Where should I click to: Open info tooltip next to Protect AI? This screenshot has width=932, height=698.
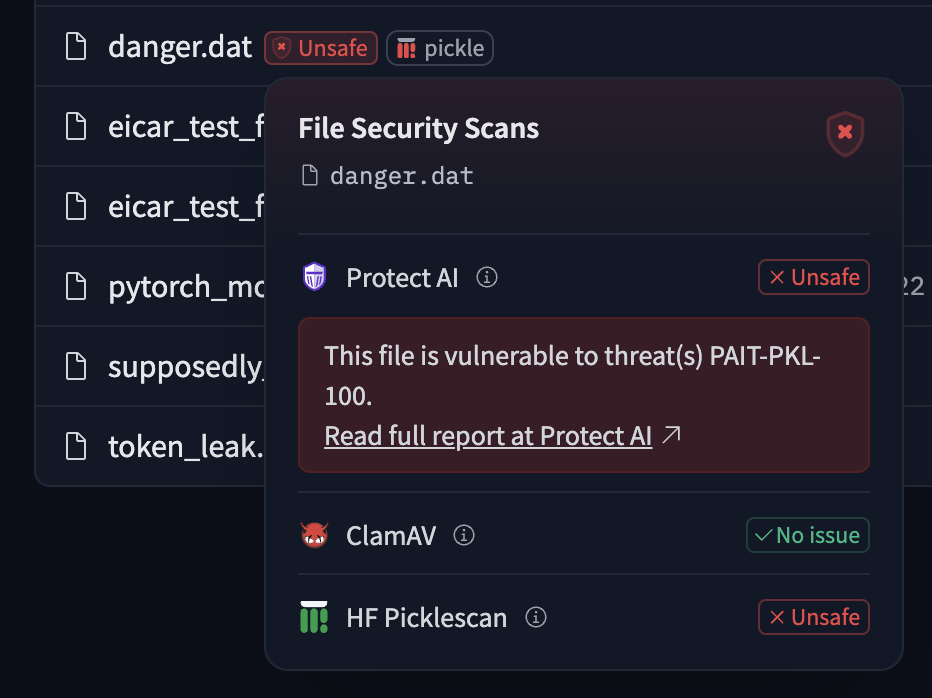(x=487, y=277)
